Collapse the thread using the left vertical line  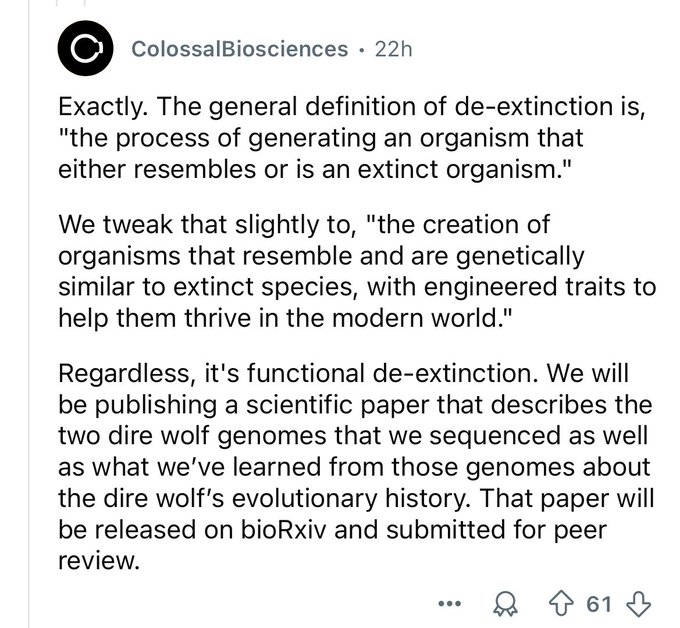[29, 314]
